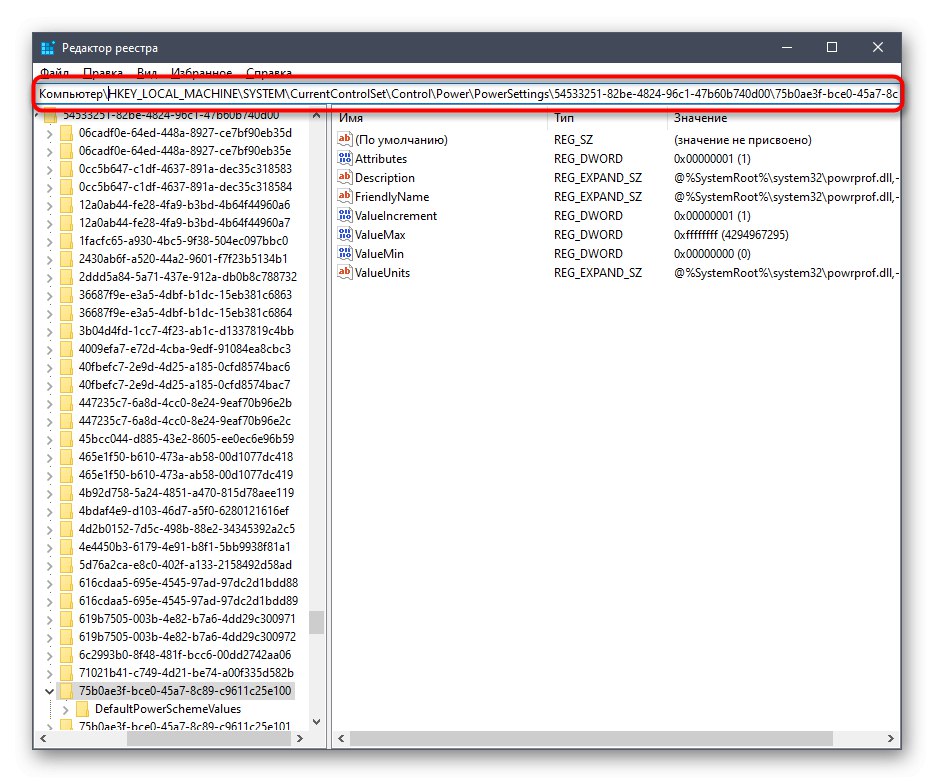Click the Description string value icon
This screenshot has height=782, width=934.
pos(345,177)
